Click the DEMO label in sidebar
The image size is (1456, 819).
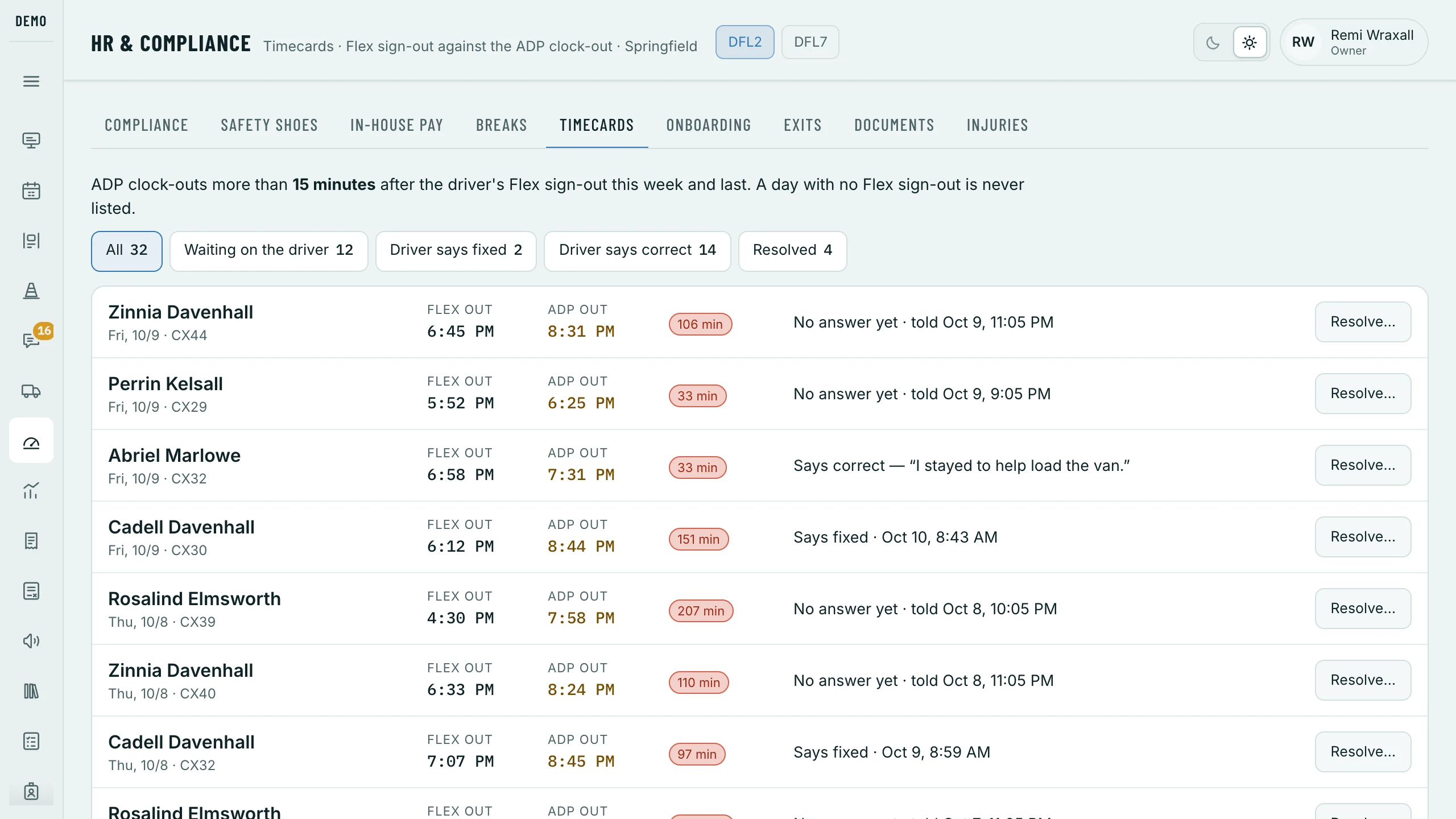pyautogui.click(x=31, y=21)
